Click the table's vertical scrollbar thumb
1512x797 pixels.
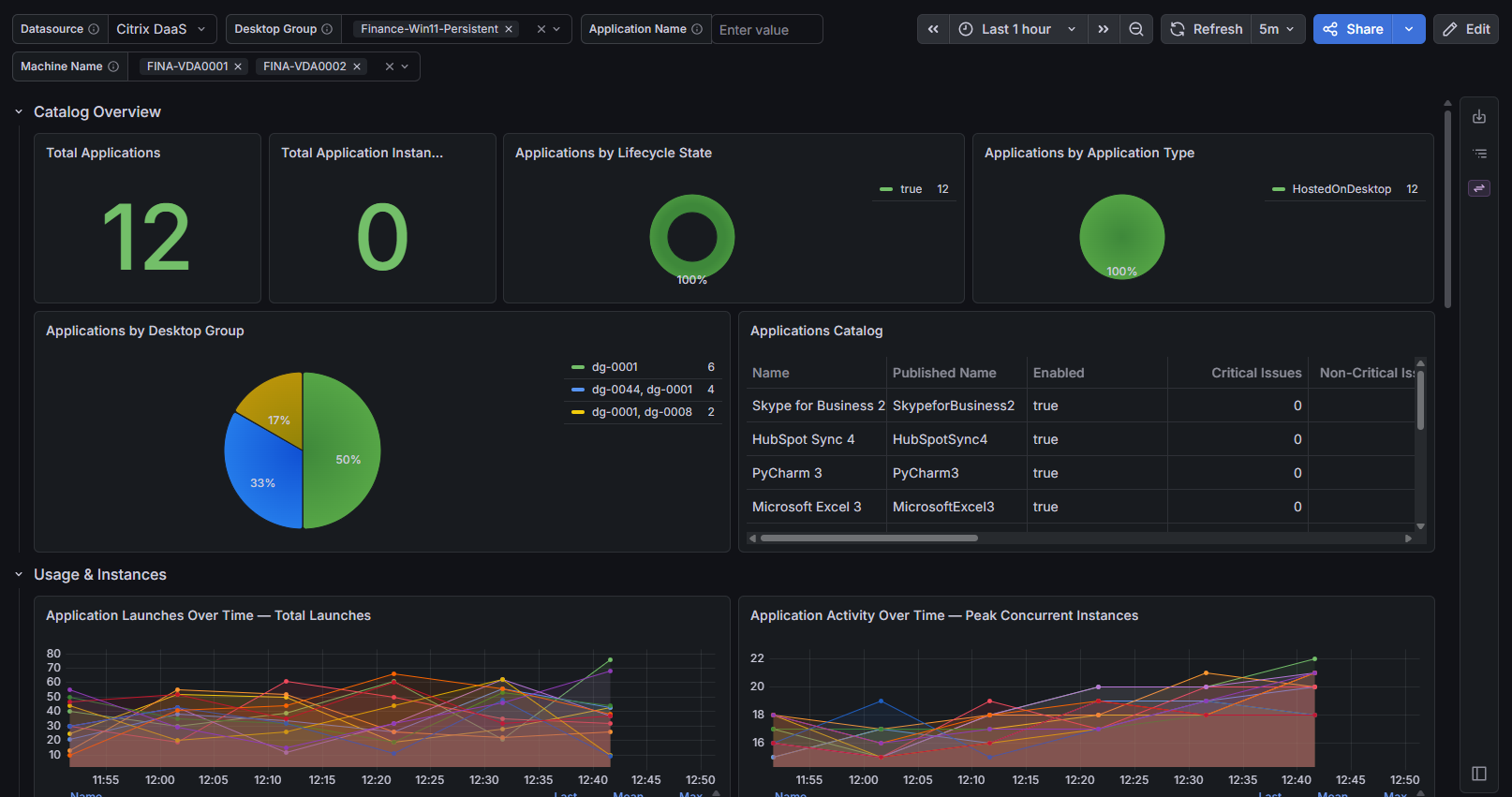(1420, 400)
